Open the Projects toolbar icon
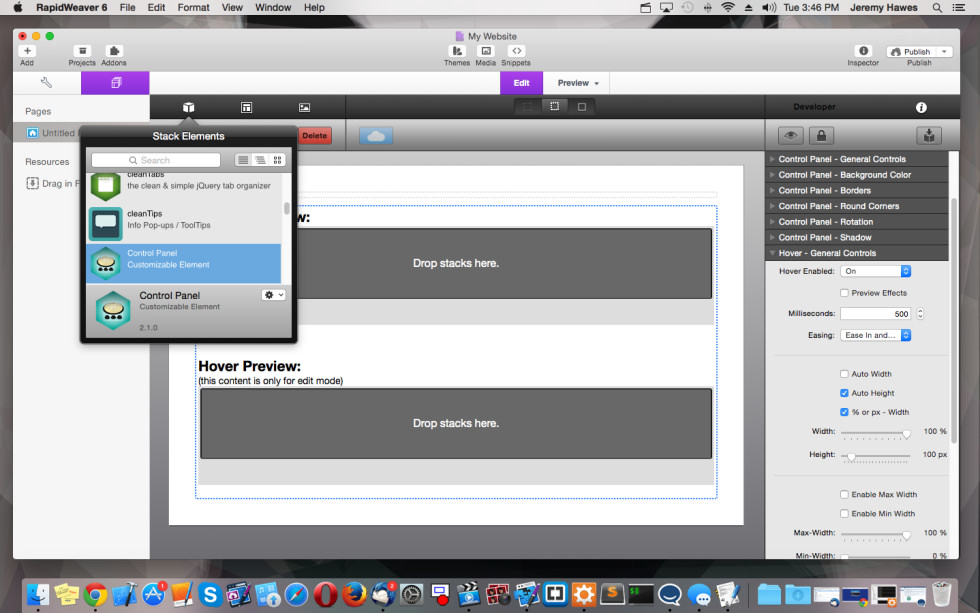The height and width of the screenshot is (613, 980). (x=82, y=51)
